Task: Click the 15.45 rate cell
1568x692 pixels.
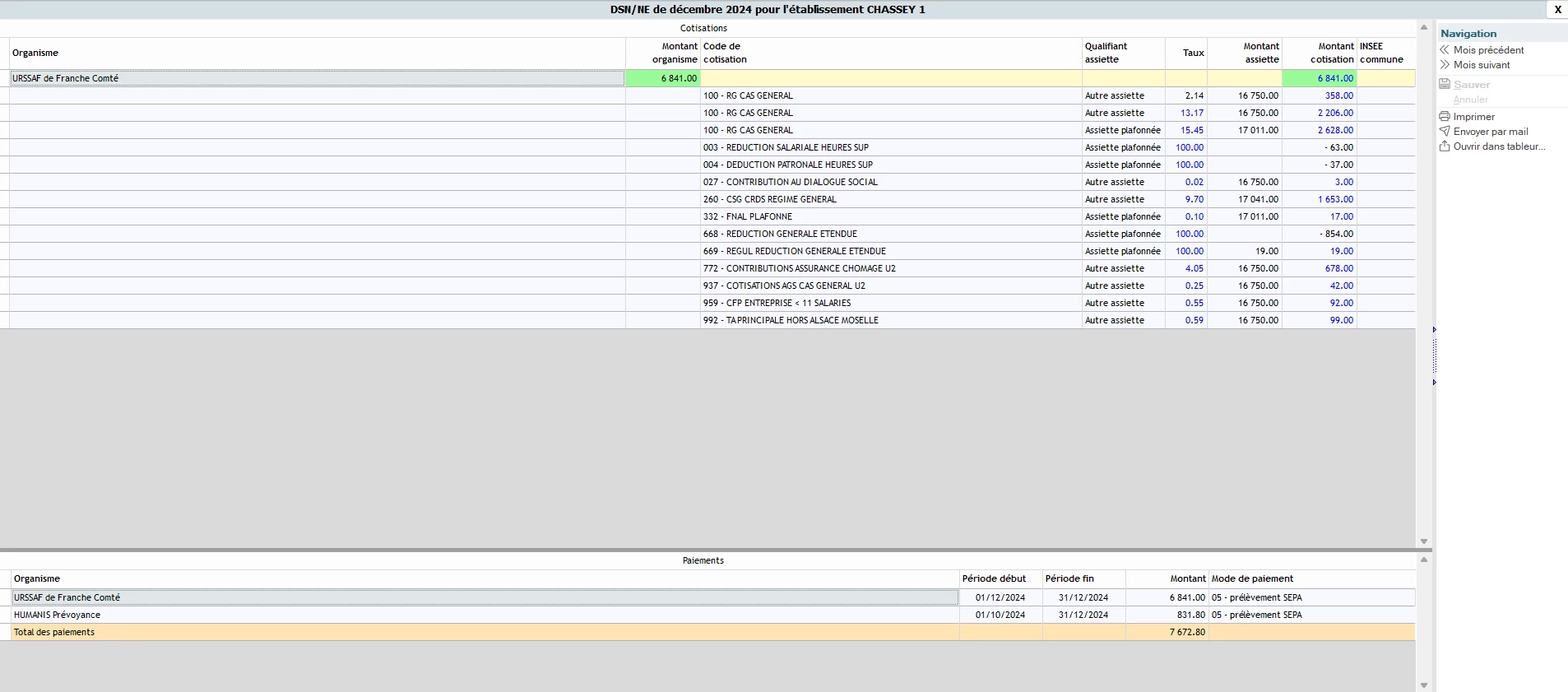Action: coord(1186,130)
